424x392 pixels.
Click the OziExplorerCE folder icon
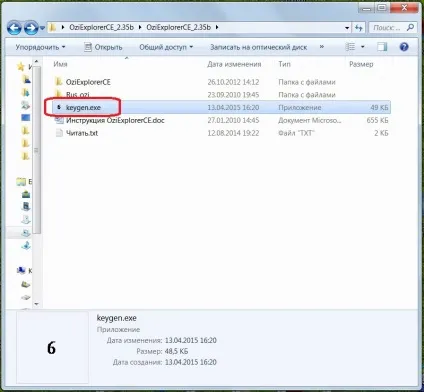tap(59, 82)
